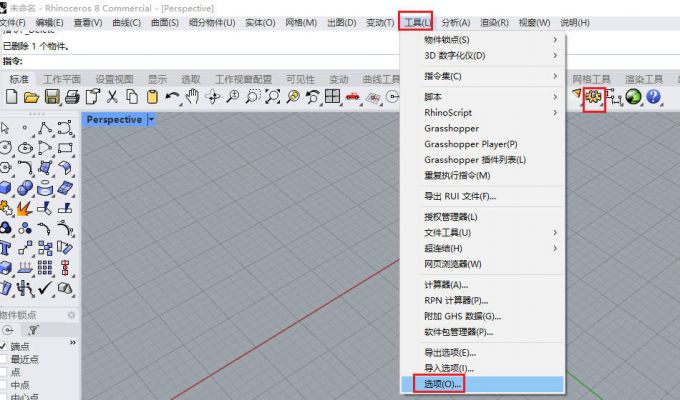Click the Explode icon
Screen dimensions: 680x400
25,208
